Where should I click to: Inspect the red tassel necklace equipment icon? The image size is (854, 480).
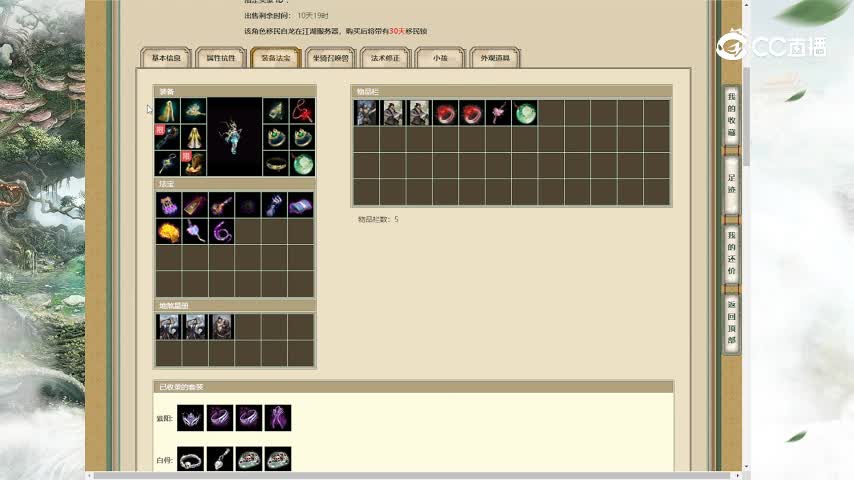[x=302, y=111]
